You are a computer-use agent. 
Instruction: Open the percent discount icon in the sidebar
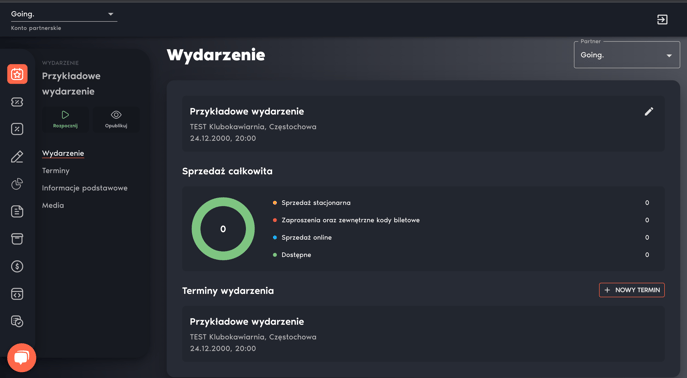pyautogui.click(x=17, y=129)
